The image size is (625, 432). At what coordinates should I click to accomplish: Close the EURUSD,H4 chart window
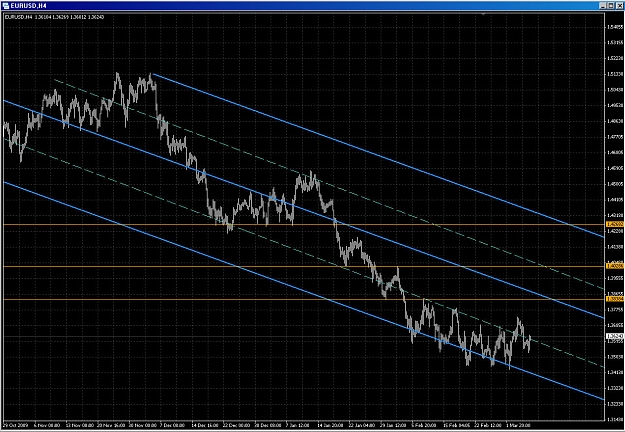pyautogui.click(x=619, y=6)
